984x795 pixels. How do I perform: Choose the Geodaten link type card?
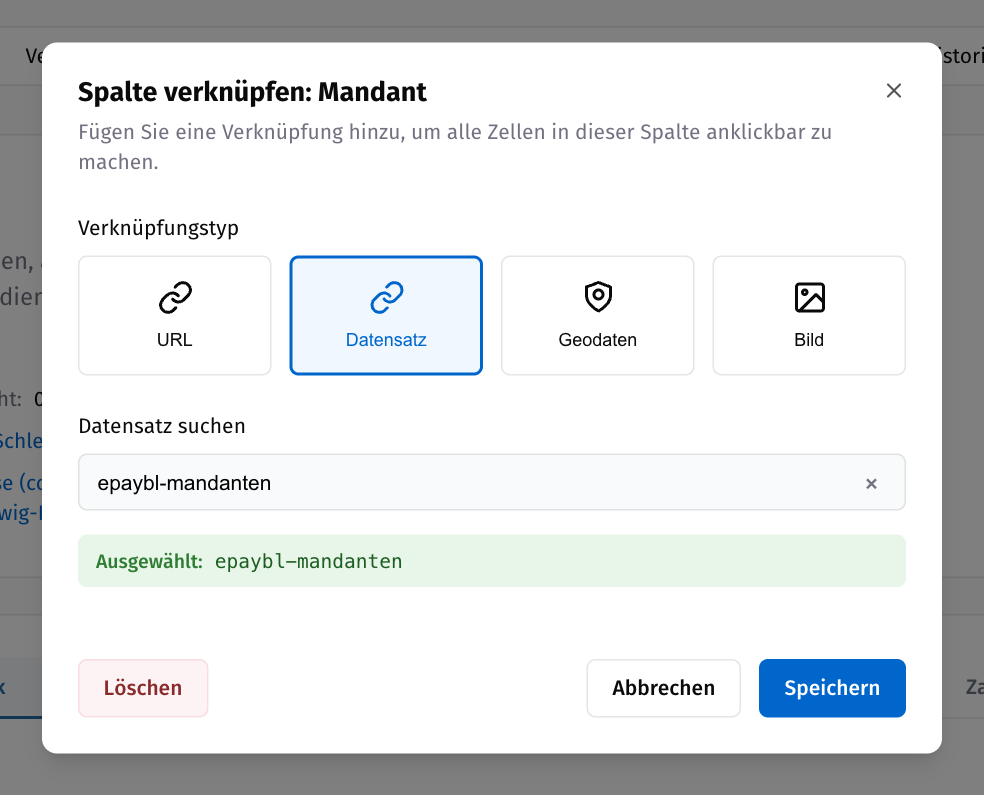tap(597, 315)
